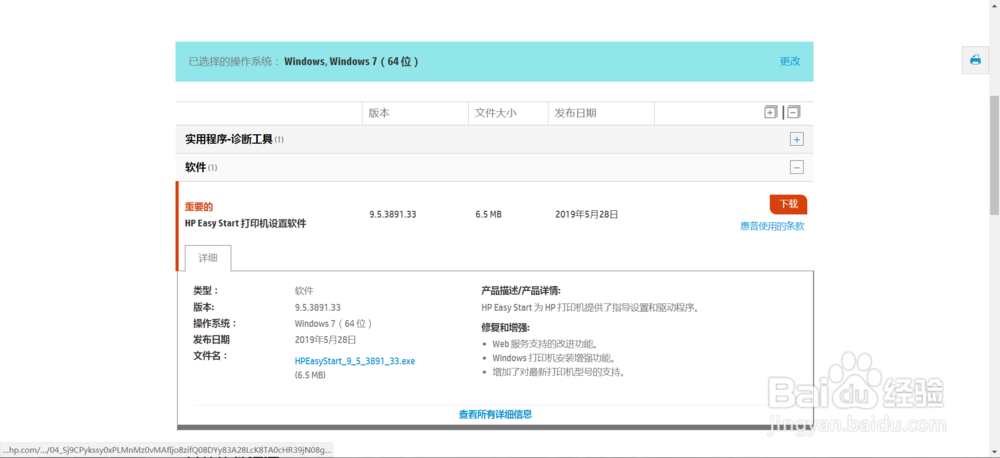Click the 软件 category title

(x=196, y=167)
